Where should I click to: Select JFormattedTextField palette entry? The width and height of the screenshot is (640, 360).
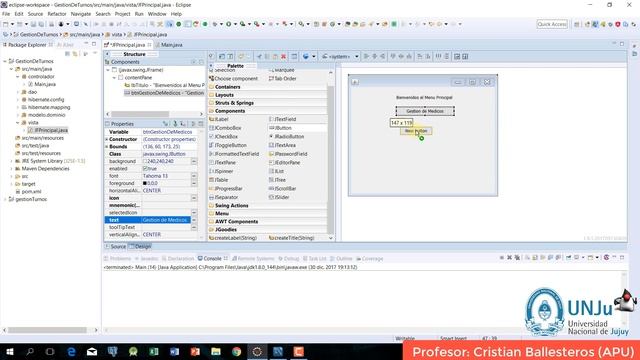pos(234,154)
